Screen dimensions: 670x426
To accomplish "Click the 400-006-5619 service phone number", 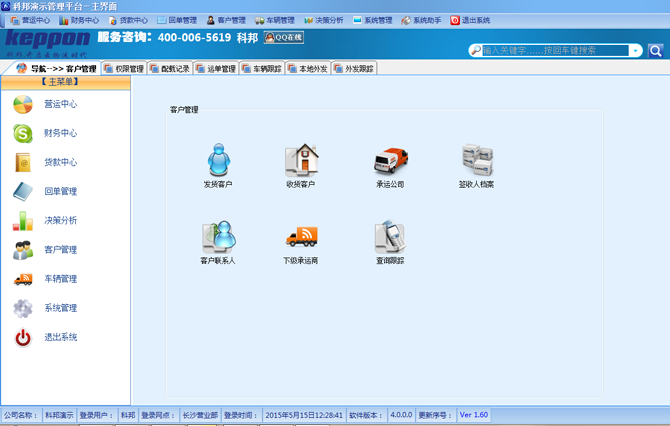I will click(x=194, y=38).
